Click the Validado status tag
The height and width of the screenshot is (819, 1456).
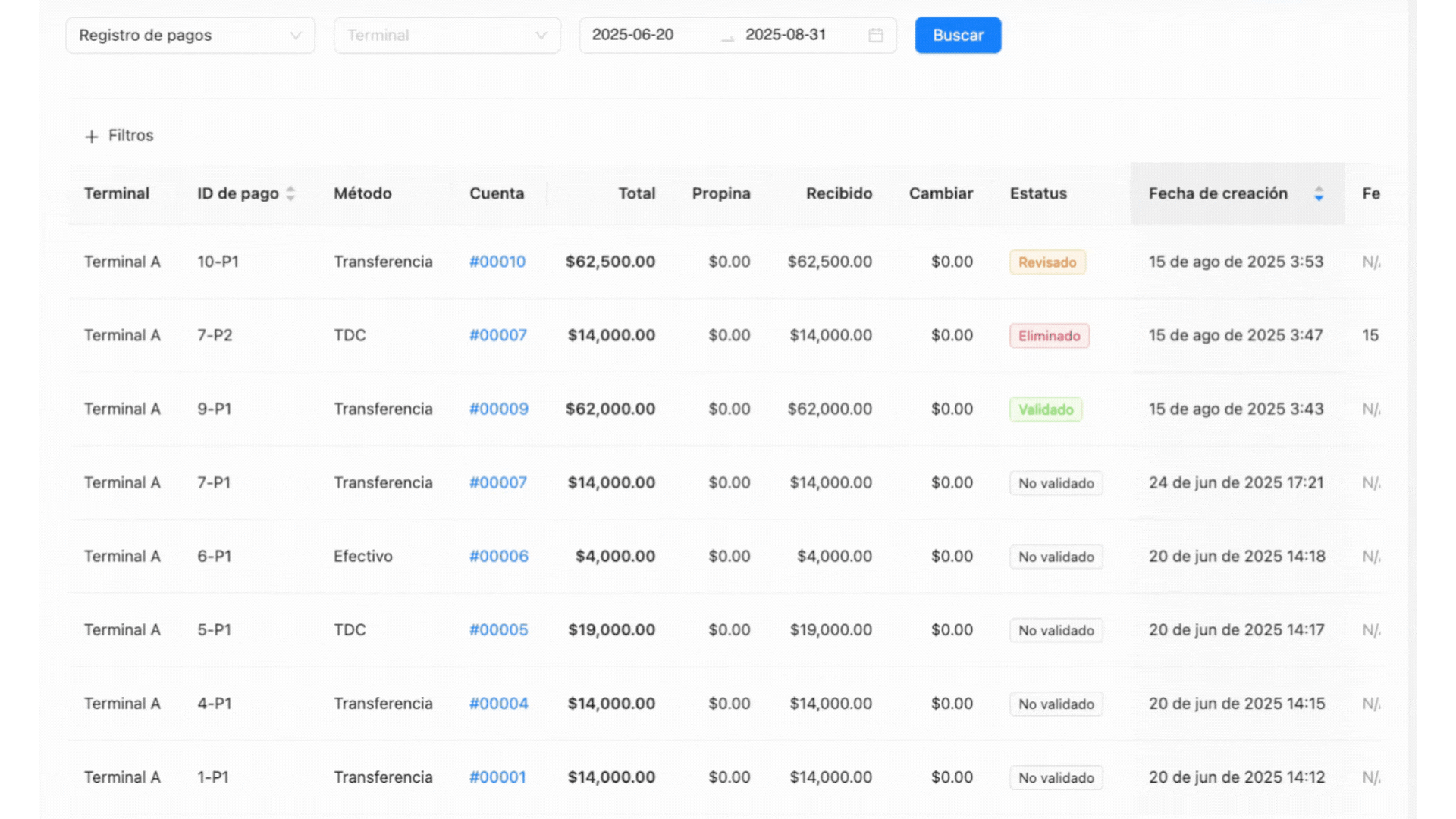1045,409
